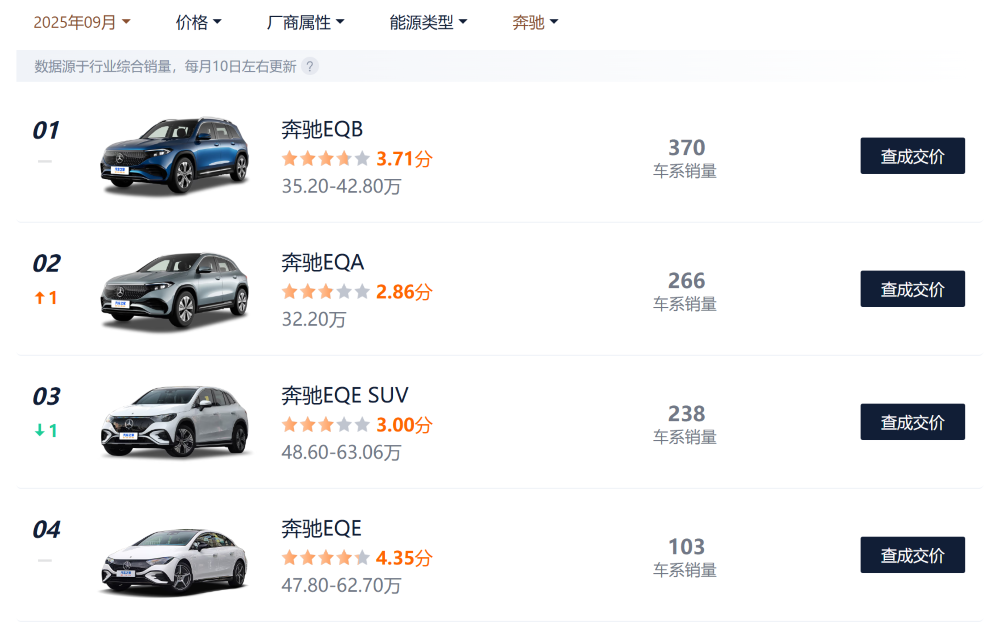The image size is (1000, 622).
Task: Open the 2025年09月 month selector
Action: click(80, 21)
